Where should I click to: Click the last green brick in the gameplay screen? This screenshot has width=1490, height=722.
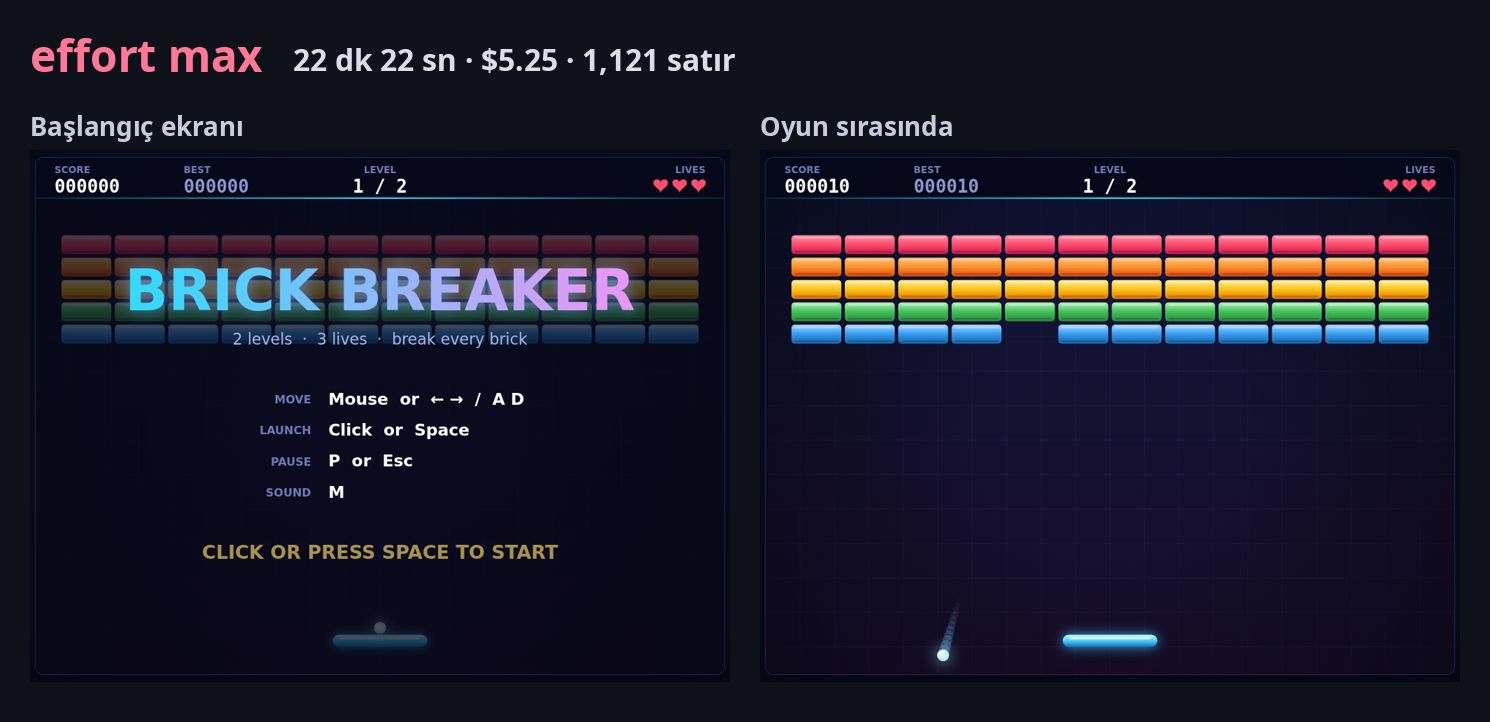point(1404,312)
